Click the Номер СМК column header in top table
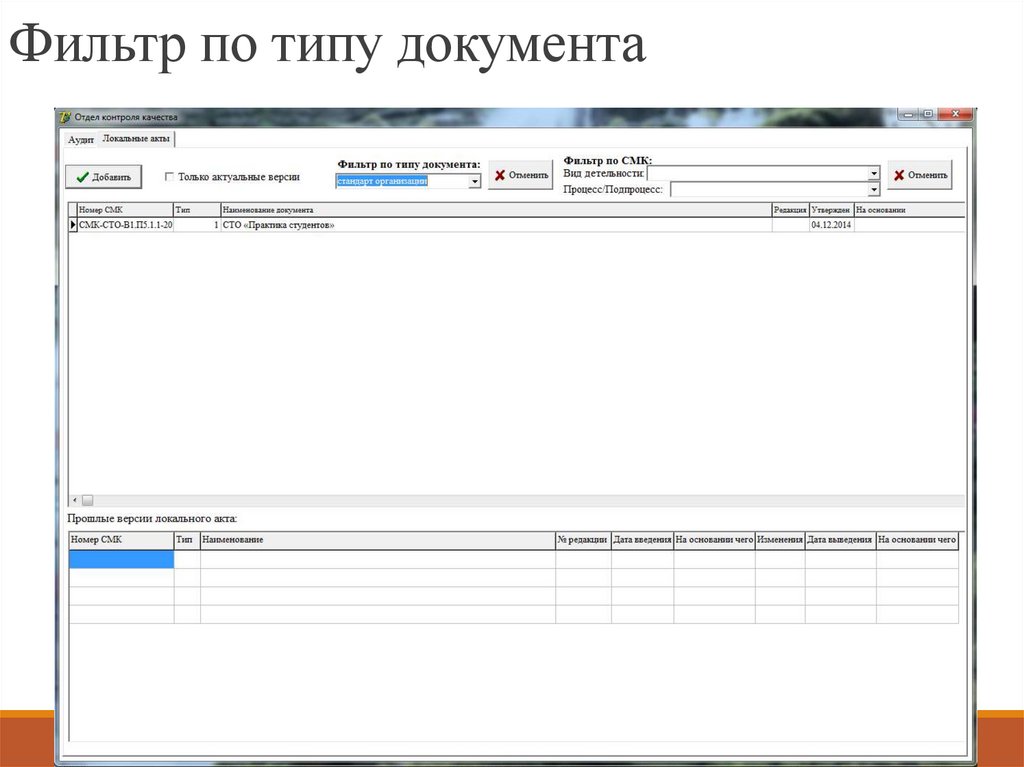Screen dimensions: 1024x767 [125, 210]
